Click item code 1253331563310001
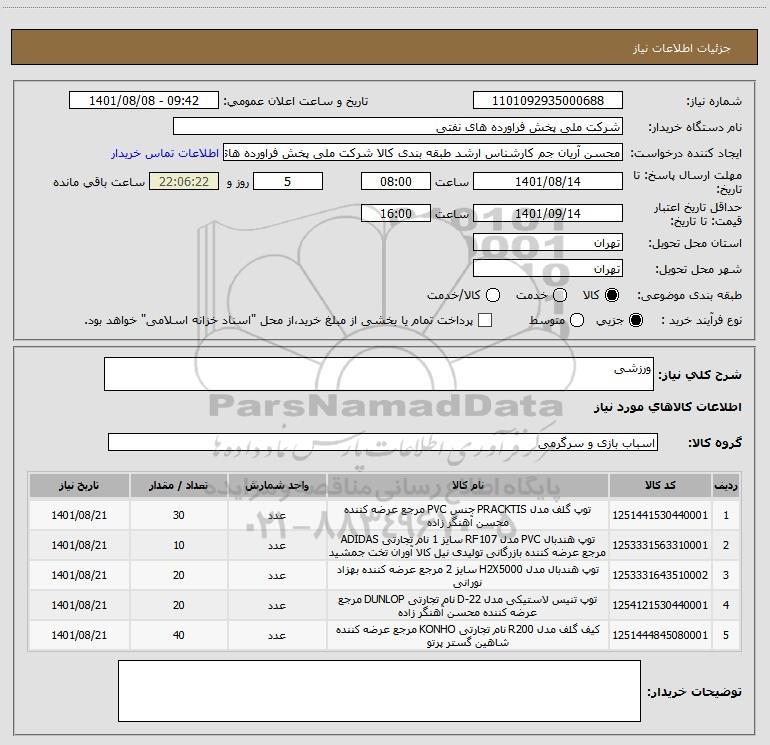770x745 pixels. click(660, 545)
